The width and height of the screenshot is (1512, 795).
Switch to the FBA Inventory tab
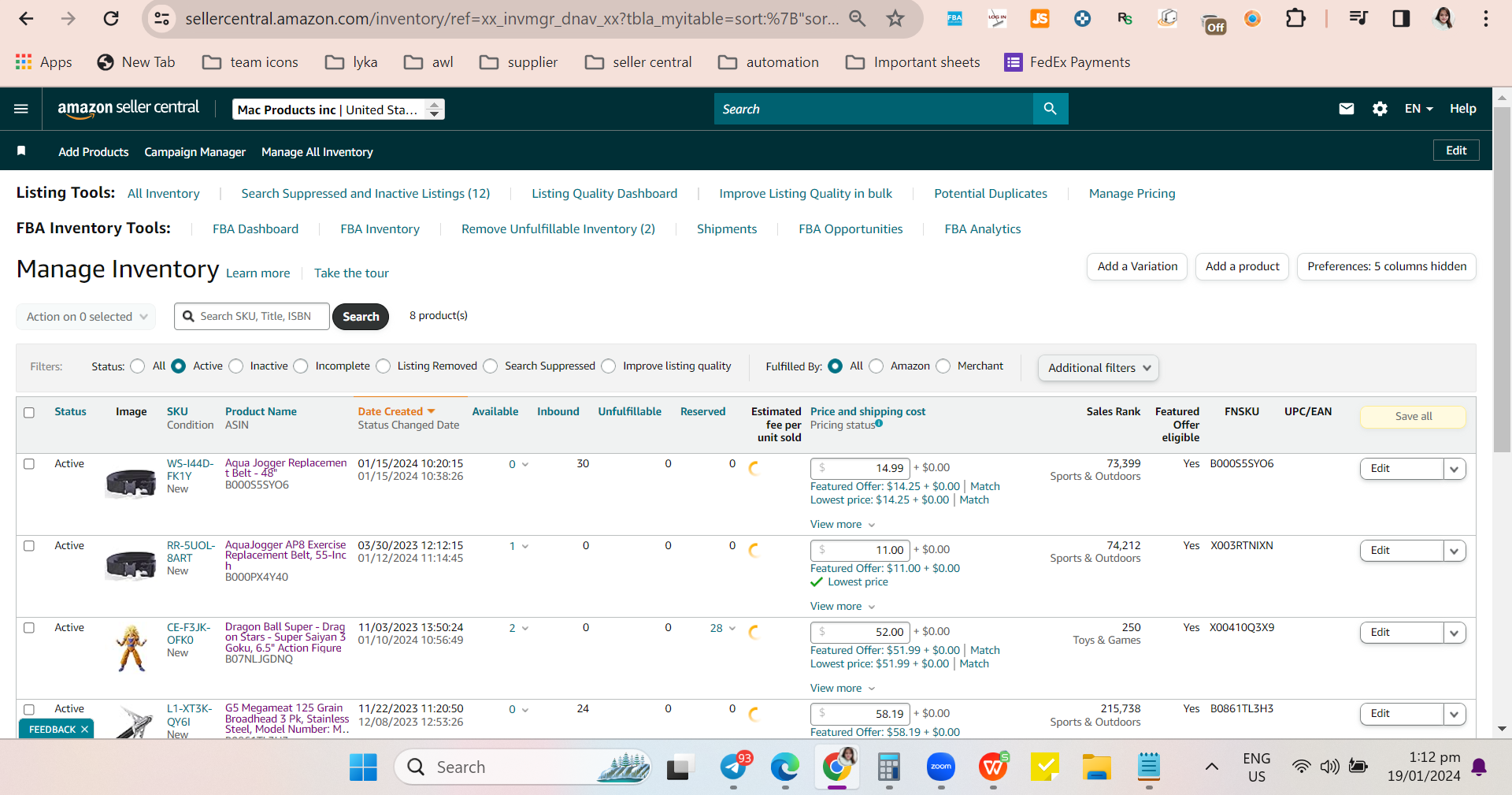coord(380,229)
